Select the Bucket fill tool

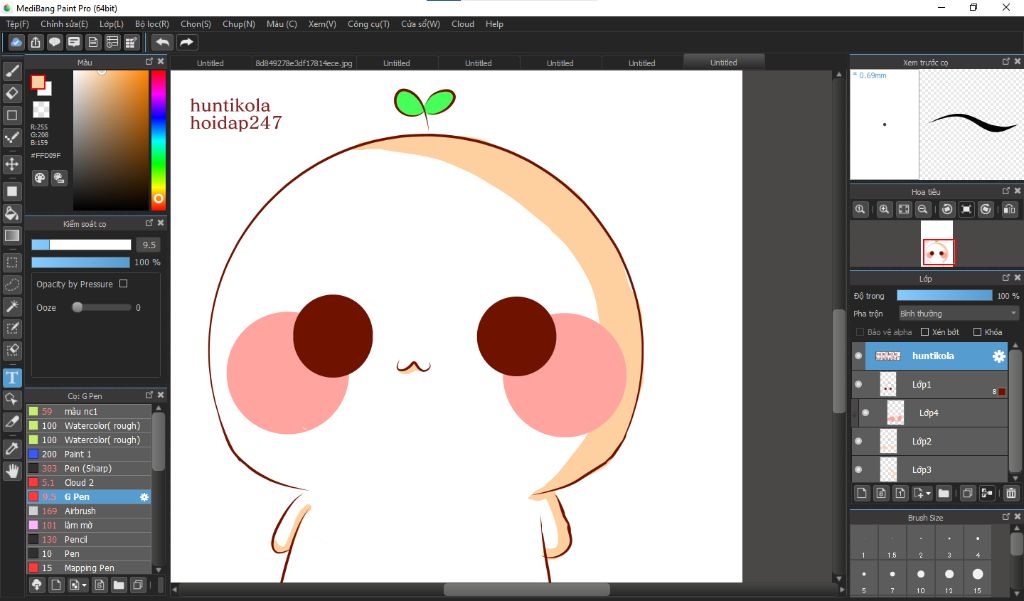pyautogui.click(x=12, y=213)
